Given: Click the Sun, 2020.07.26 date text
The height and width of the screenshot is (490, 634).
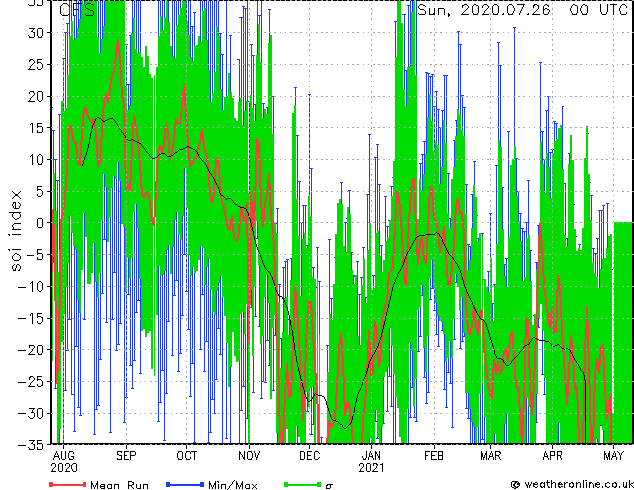Looking at the screenshot, I should coord(484,10).
